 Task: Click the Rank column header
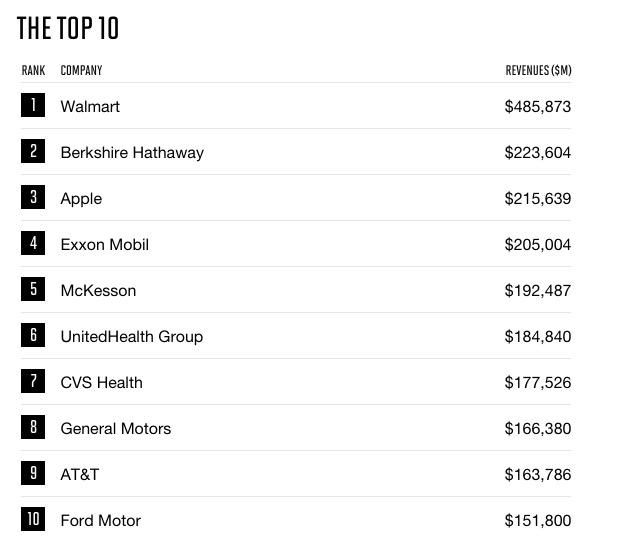tap(33, 71)
